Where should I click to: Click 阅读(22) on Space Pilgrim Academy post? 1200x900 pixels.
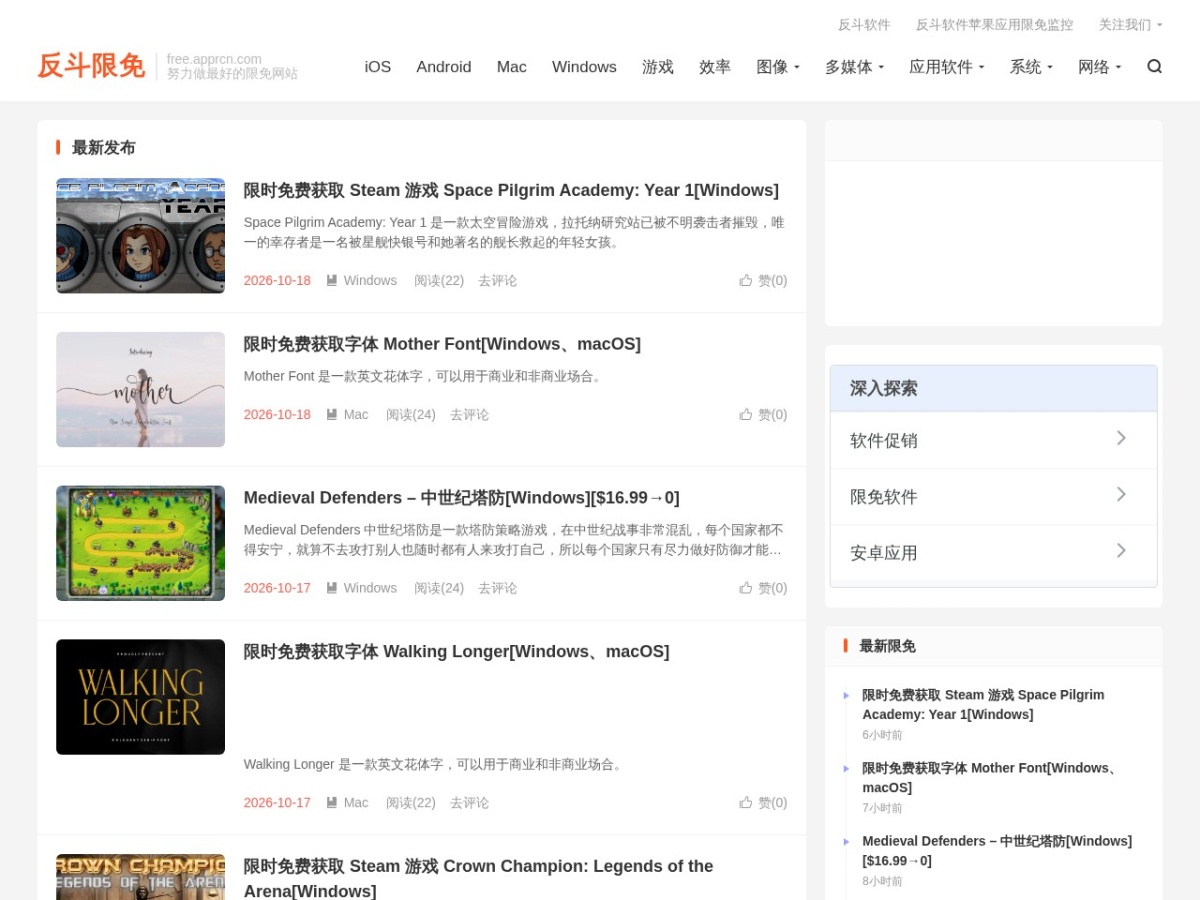point(439,281)
